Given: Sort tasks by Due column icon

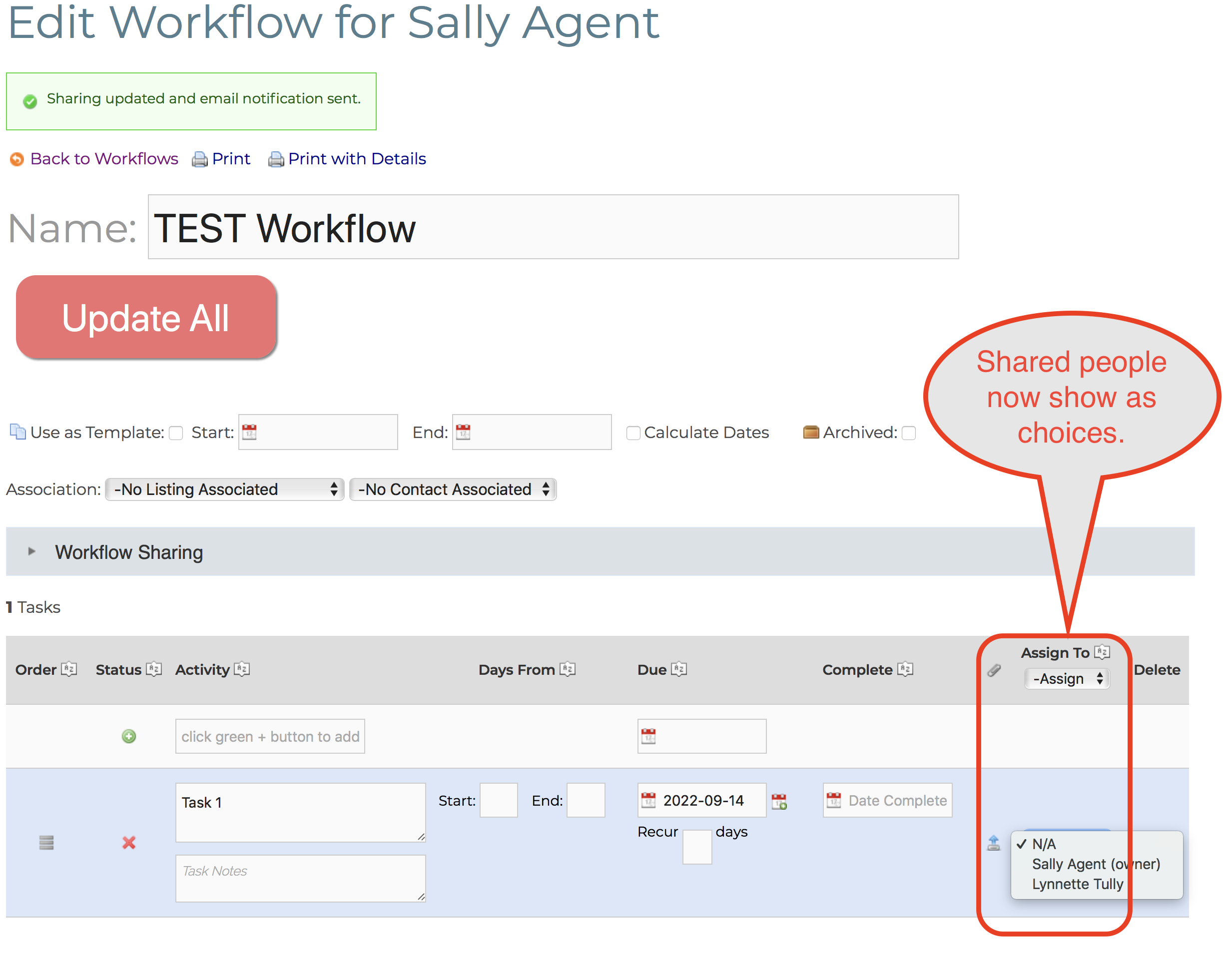Looking at the screenshot, I should 679,669.
